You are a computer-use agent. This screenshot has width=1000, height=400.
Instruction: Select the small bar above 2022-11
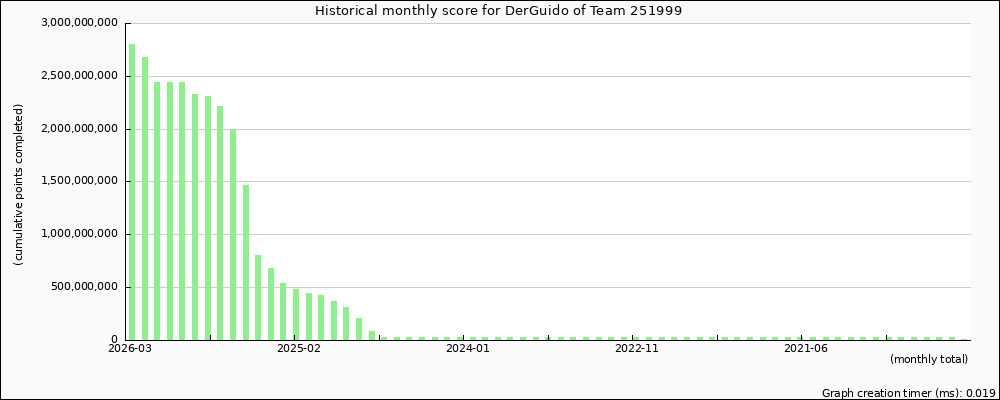(x=636, y=338)
